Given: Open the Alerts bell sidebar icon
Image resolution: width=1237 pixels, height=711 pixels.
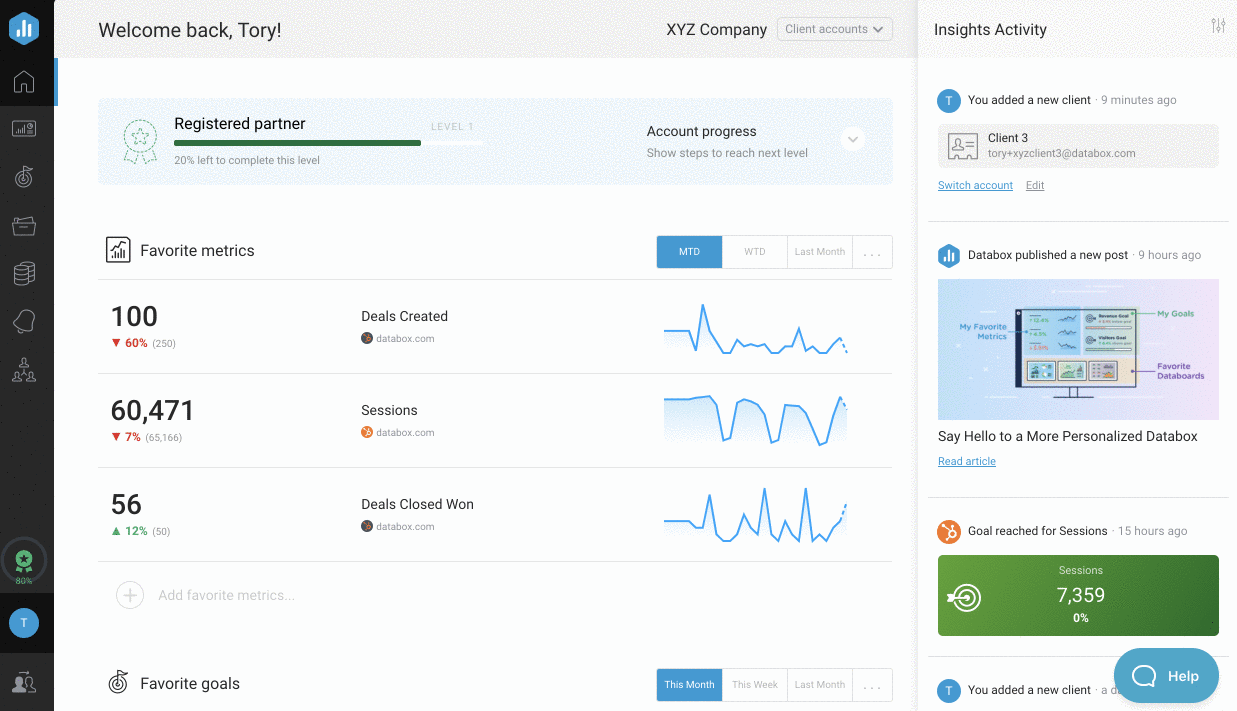Looking at the screenshot, I should pyautogui.click(x=24, y=321).
